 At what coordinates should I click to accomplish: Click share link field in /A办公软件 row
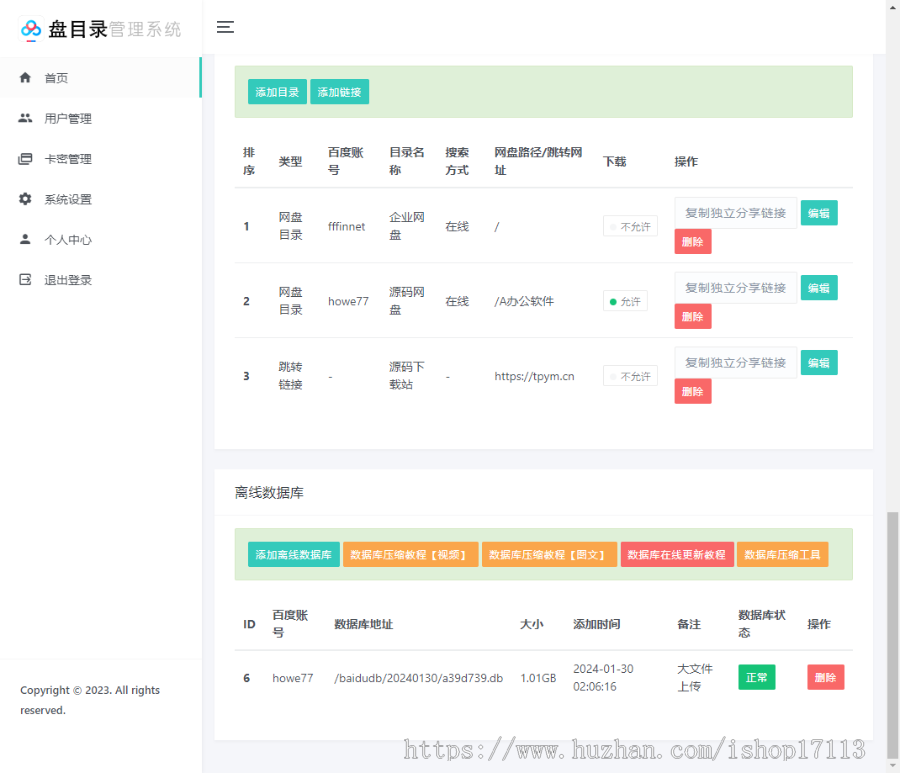[735, 288]
